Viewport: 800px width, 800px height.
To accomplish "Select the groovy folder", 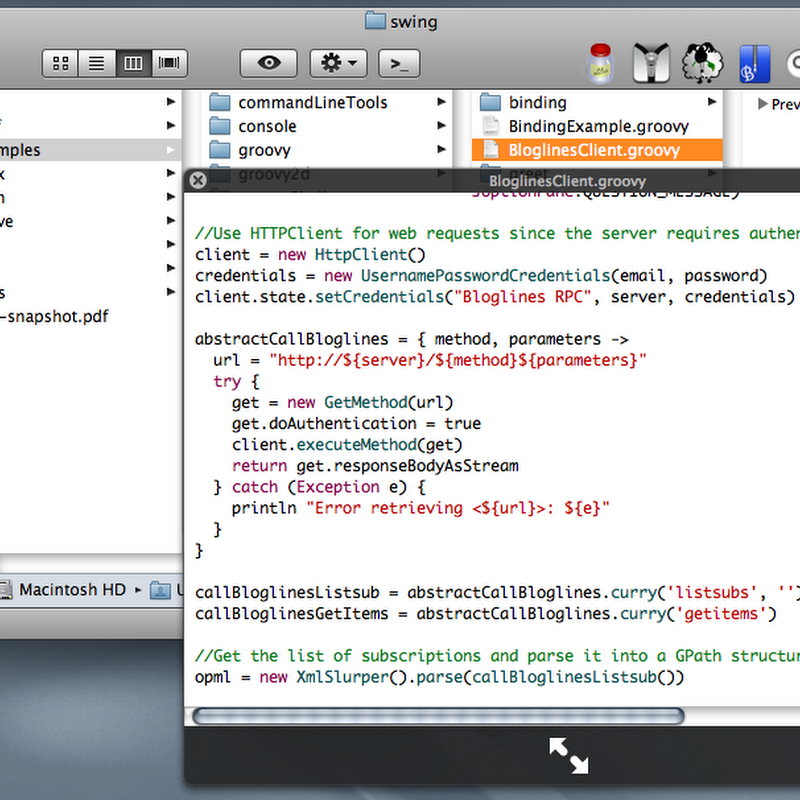I will coord(264,150).
